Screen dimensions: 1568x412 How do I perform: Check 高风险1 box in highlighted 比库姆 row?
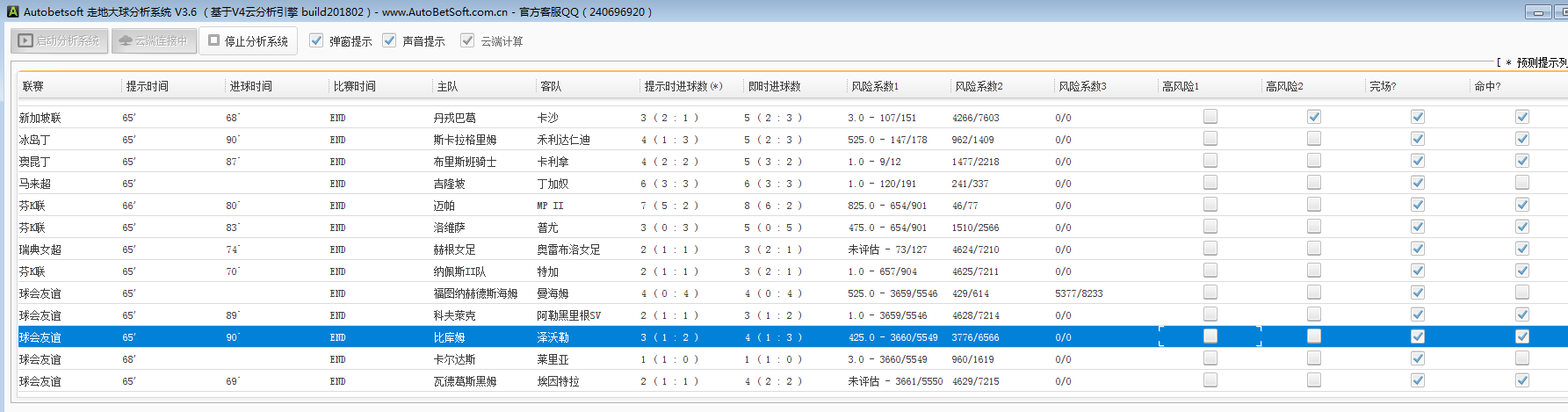point(1210,336)
